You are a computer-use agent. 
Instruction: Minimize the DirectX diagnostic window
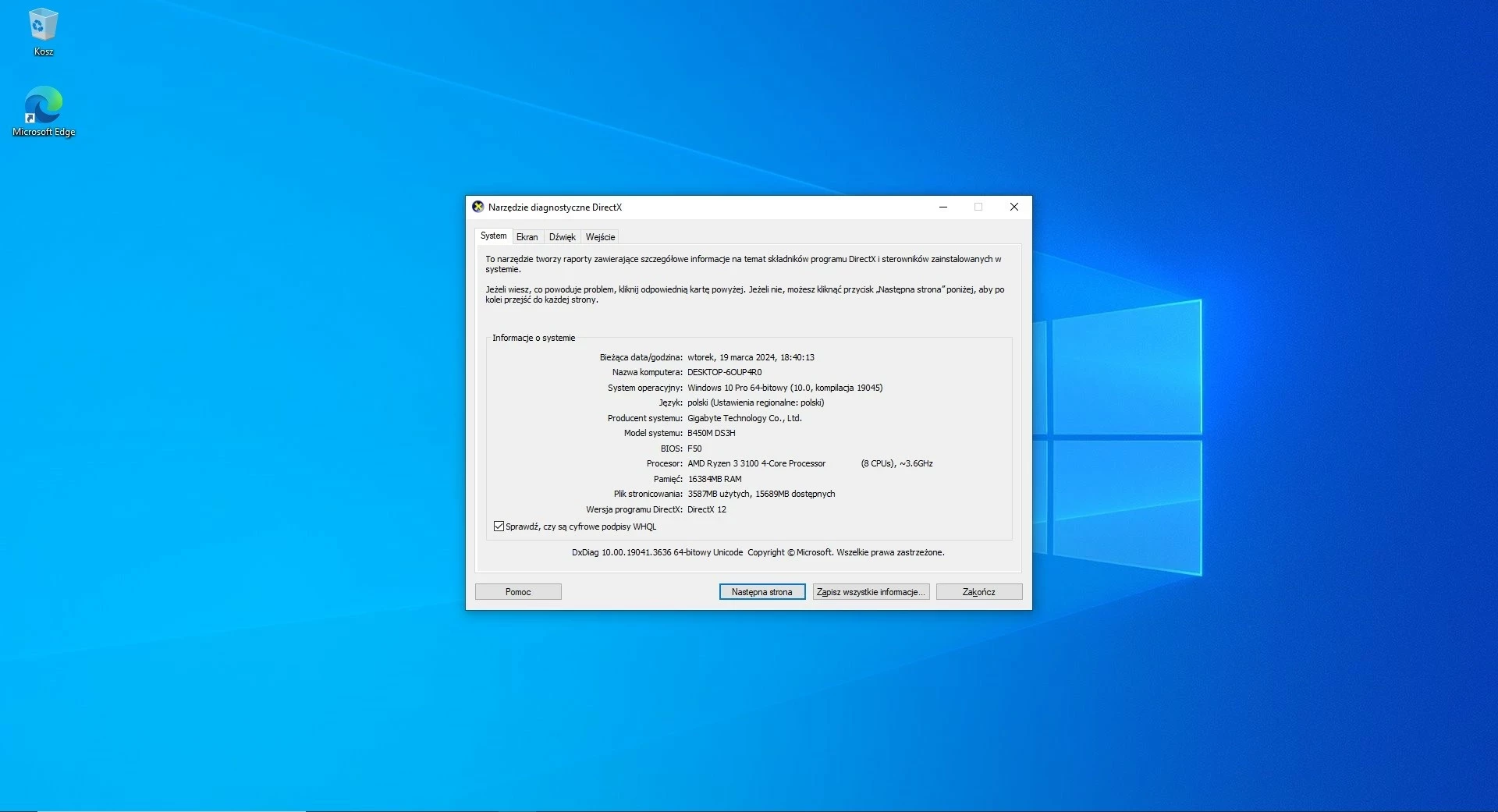click(x=942, y=207)
